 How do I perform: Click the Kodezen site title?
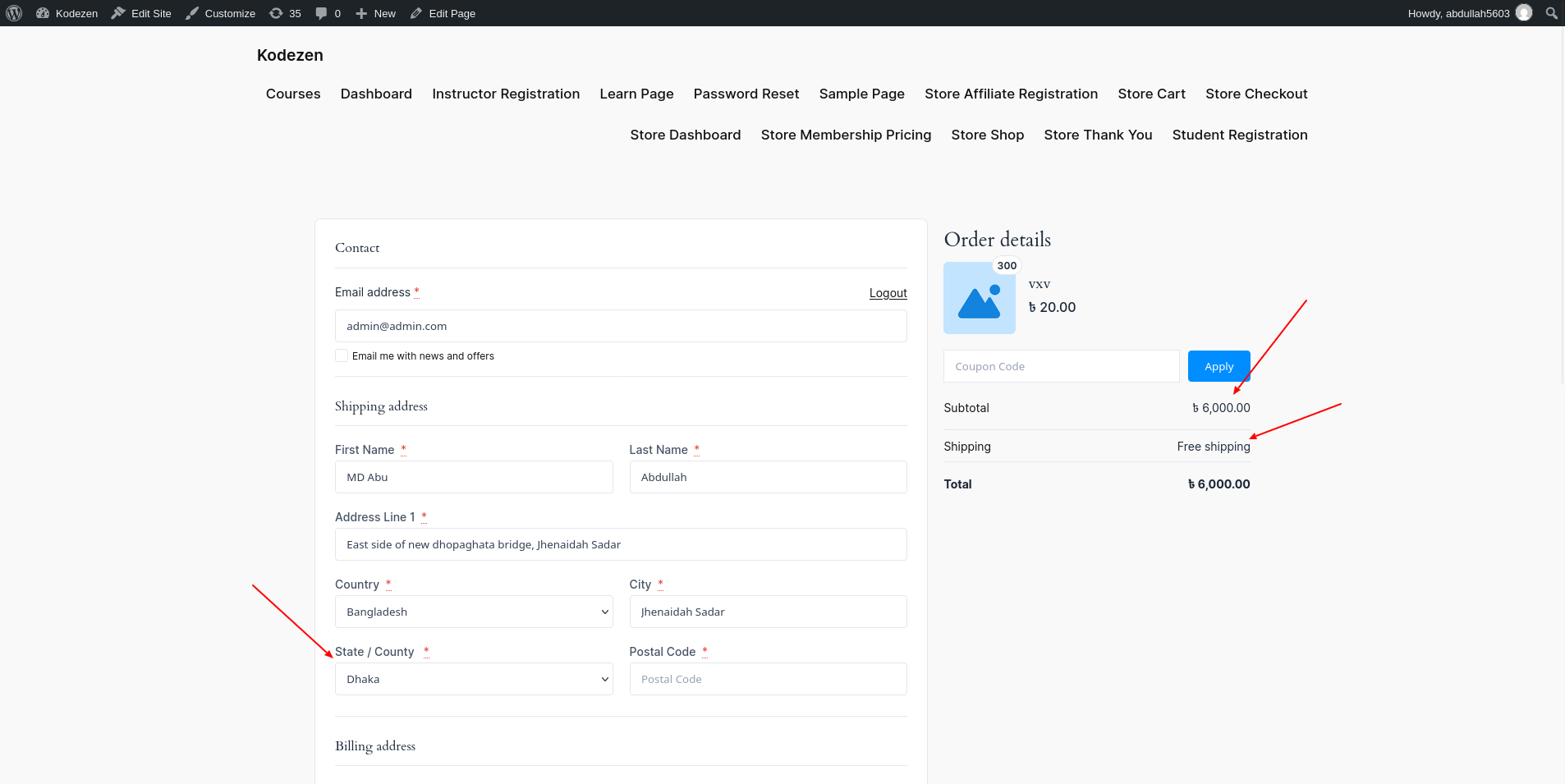coord(290,55)
